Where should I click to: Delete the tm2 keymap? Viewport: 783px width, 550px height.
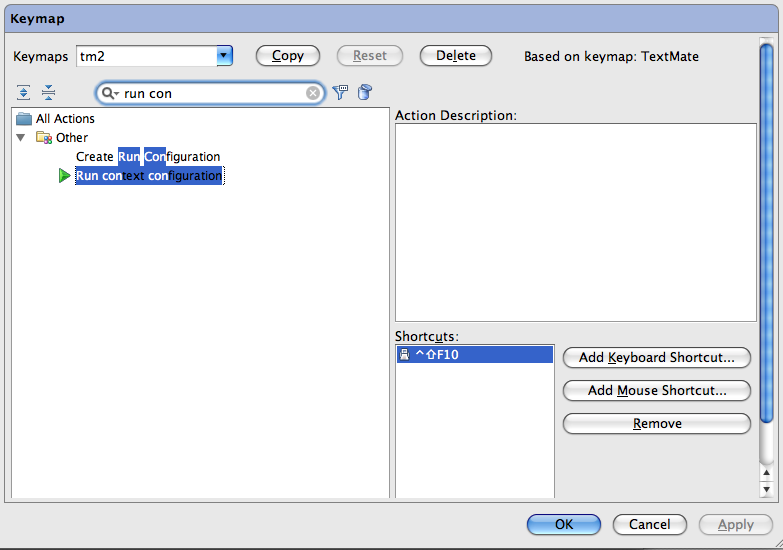(455, 56)
